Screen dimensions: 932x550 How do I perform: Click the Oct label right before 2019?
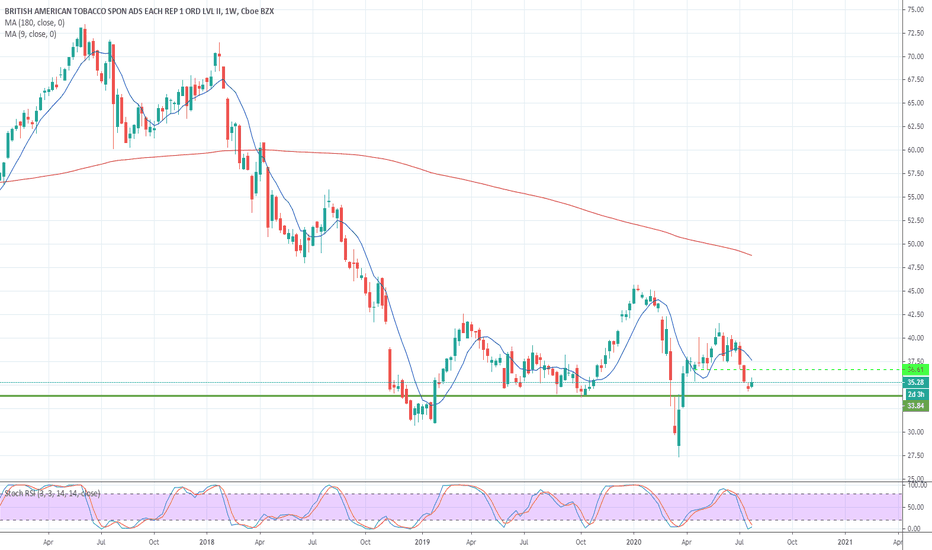coord(366,542)
